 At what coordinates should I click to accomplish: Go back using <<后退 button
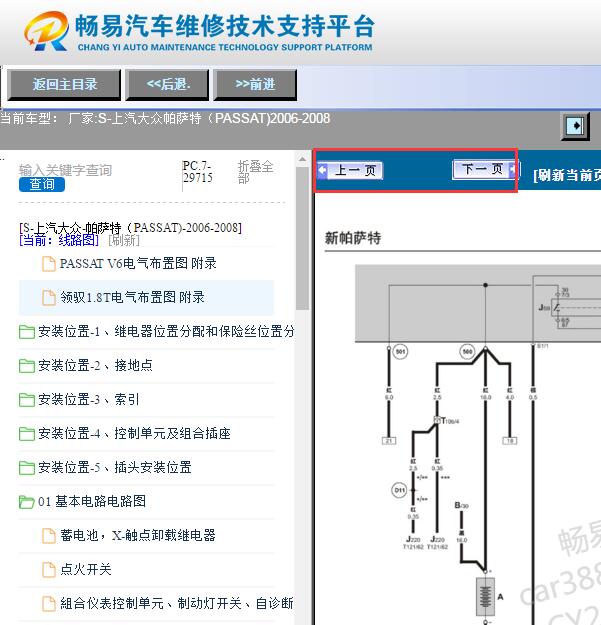(x=167, y=85)
